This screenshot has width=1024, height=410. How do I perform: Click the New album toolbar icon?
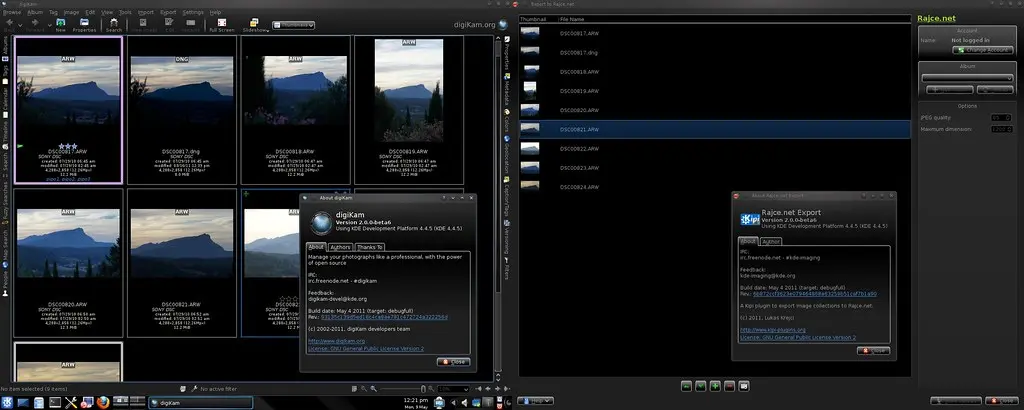(x=61, y=25)
